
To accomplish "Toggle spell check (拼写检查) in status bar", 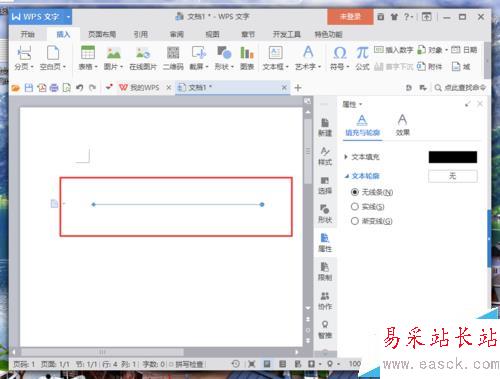I will click(x=187, y=364).
